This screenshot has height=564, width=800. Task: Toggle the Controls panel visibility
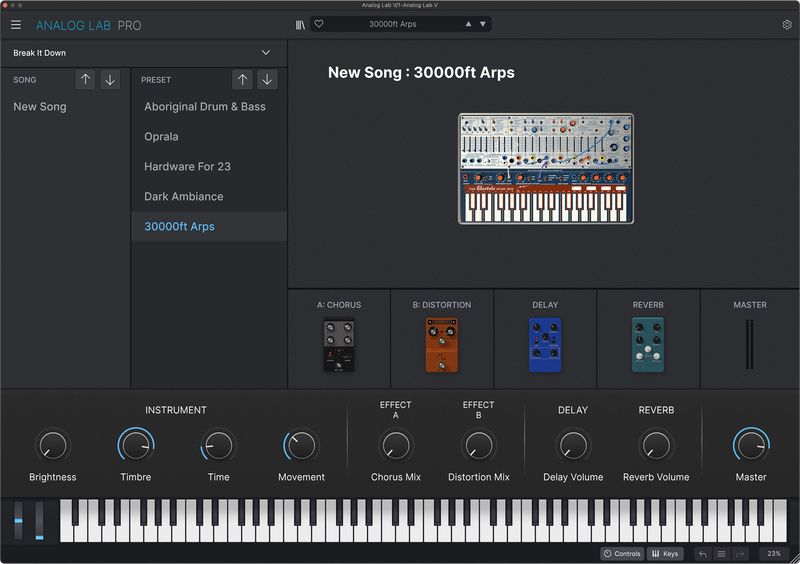[x=622, y=554]
